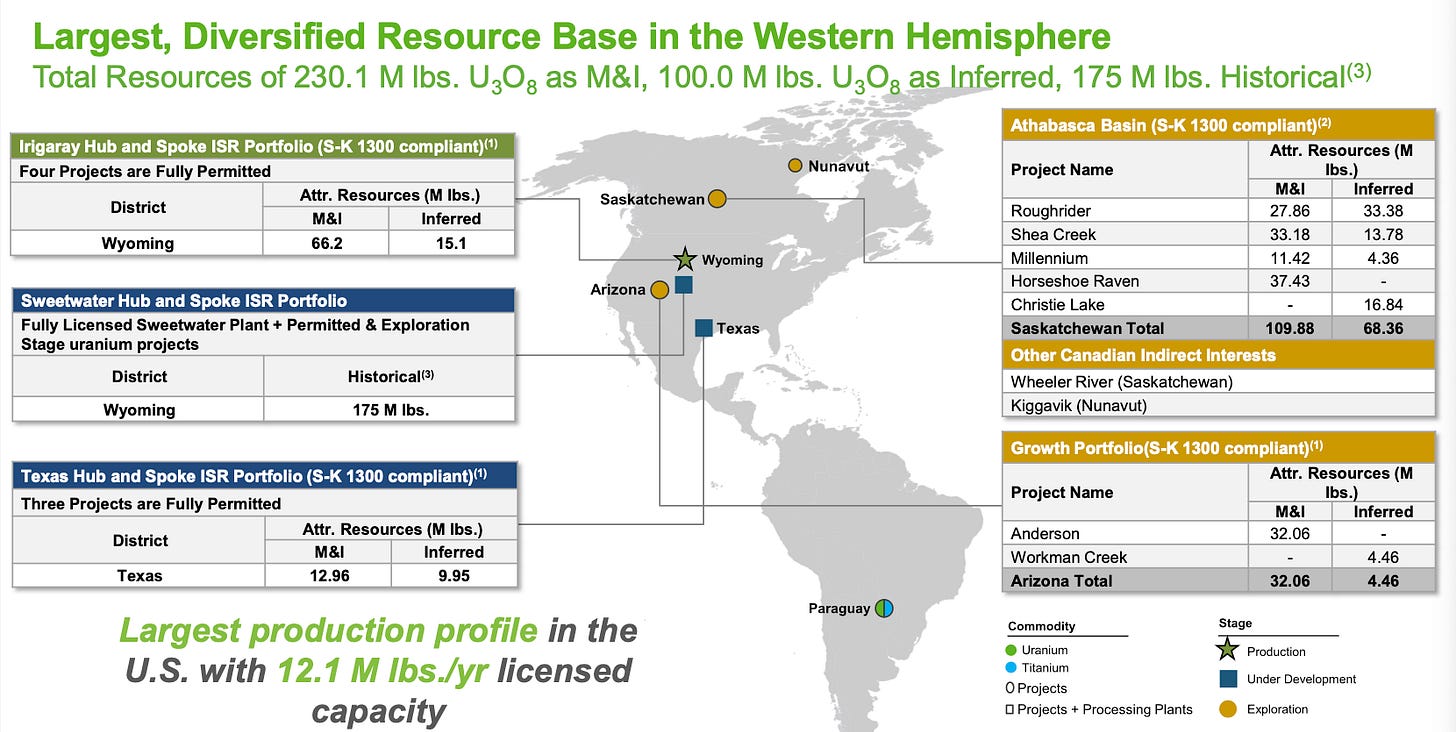Click the 9.95 Inferred value for Texas
This screenshot has width=1456, height=732.
454,575
